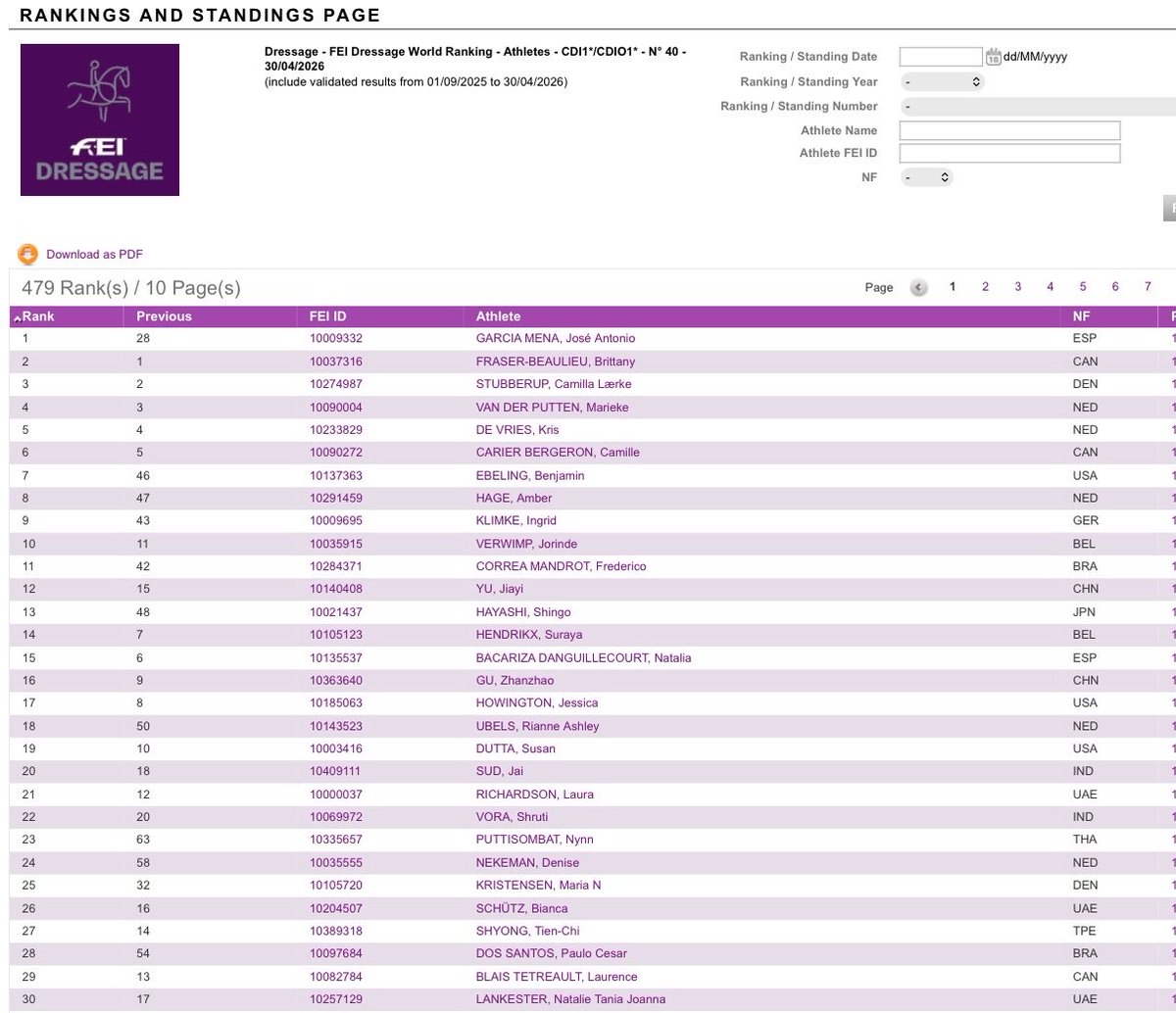
Task: Go to page 7
Action: (x=1148, y=287)
